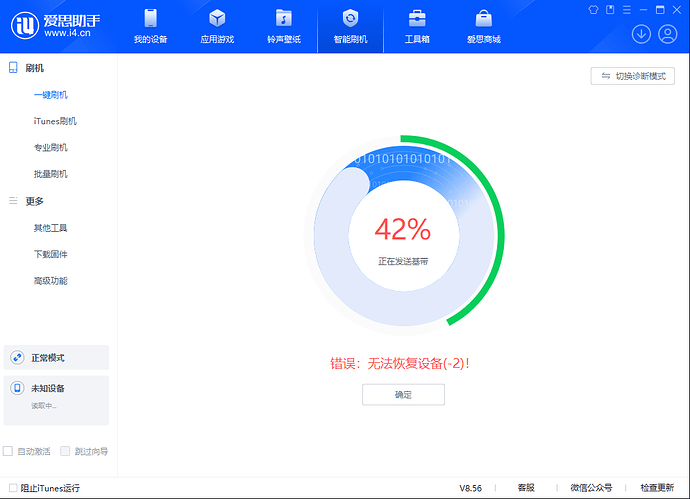Toggle the 跳过向导 checkbox
690x499 pixels.
tap(65, 451)
